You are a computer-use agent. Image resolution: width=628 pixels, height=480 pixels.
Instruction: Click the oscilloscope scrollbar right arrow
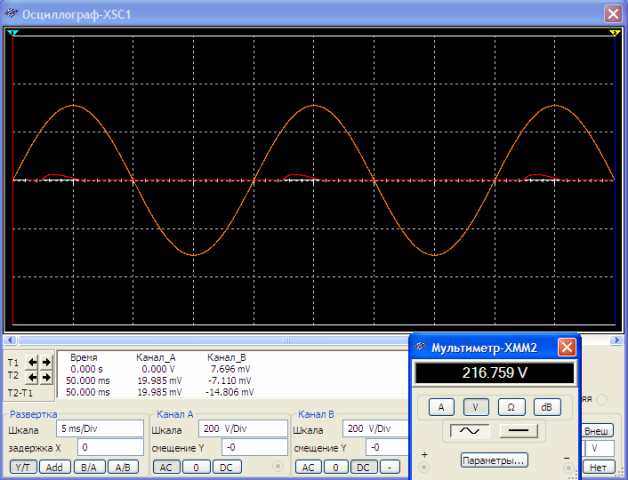[x=617, y=340]
